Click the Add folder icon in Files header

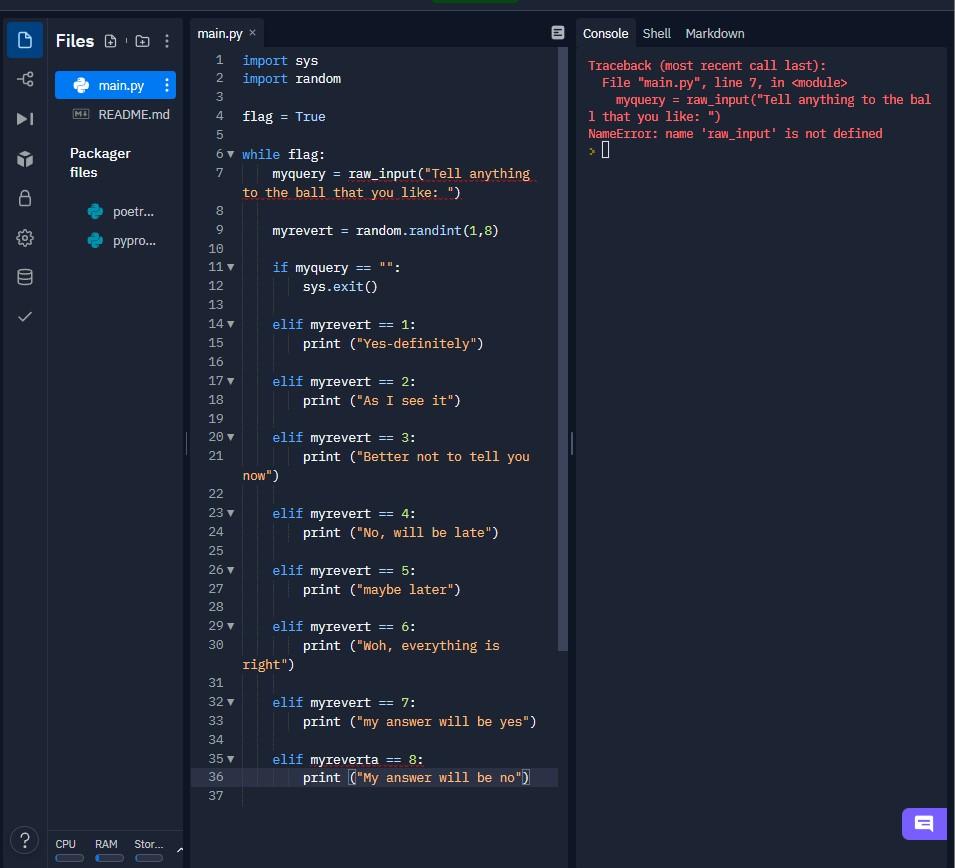142,41
